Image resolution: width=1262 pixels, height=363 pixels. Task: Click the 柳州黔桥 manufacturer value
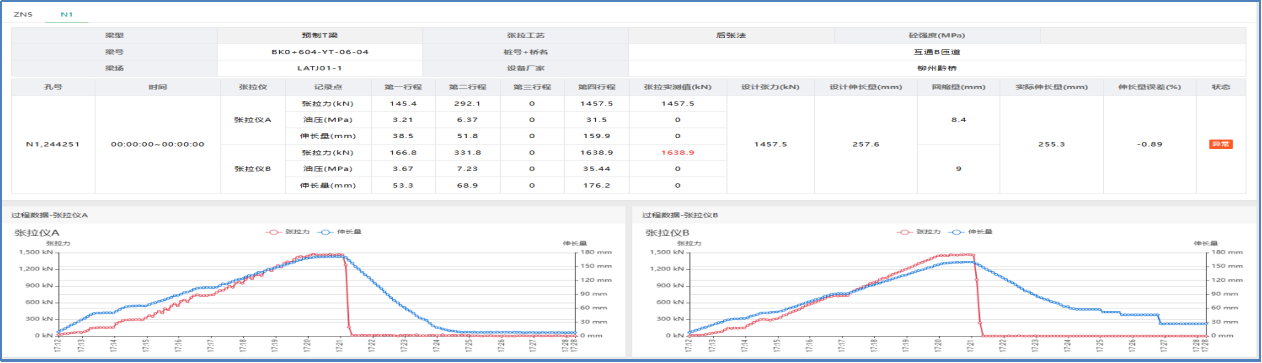[x=937, y=68]
